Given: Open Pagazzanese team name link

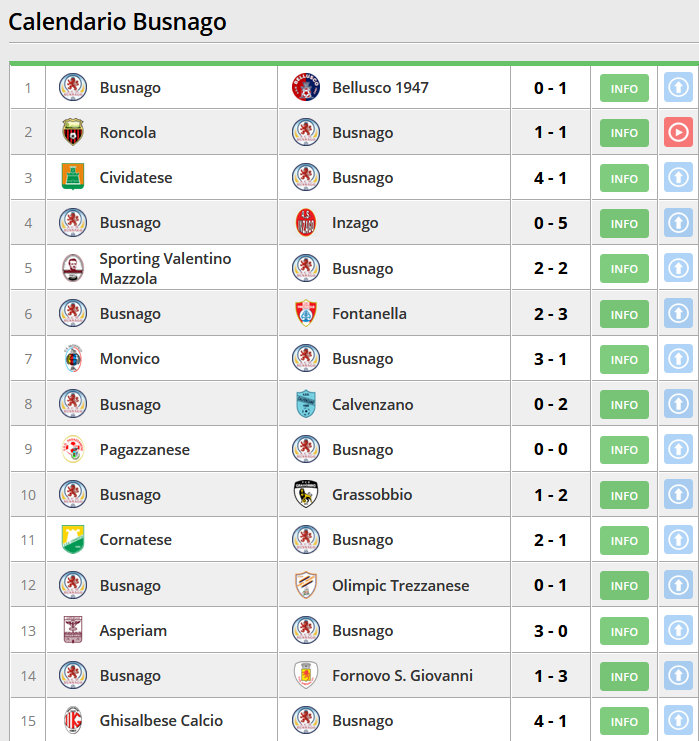Looking at the screenshot, I should pos(144,450).
